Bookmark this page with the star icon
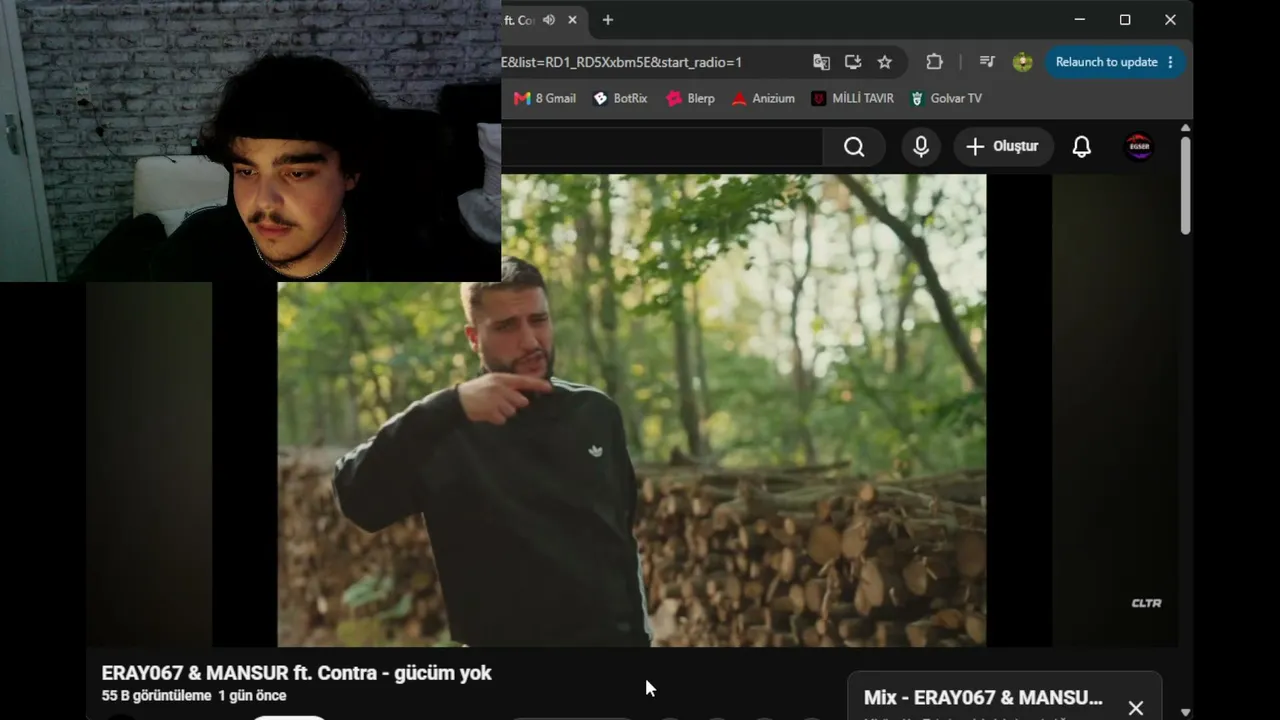The image size is (1280, 720). pyautogui.click(x=885, y=62)
